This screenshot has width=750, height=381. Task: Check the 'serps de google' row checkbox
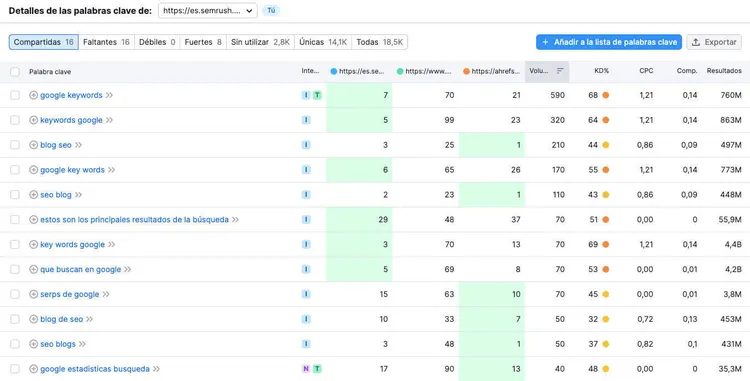[15, 294]
